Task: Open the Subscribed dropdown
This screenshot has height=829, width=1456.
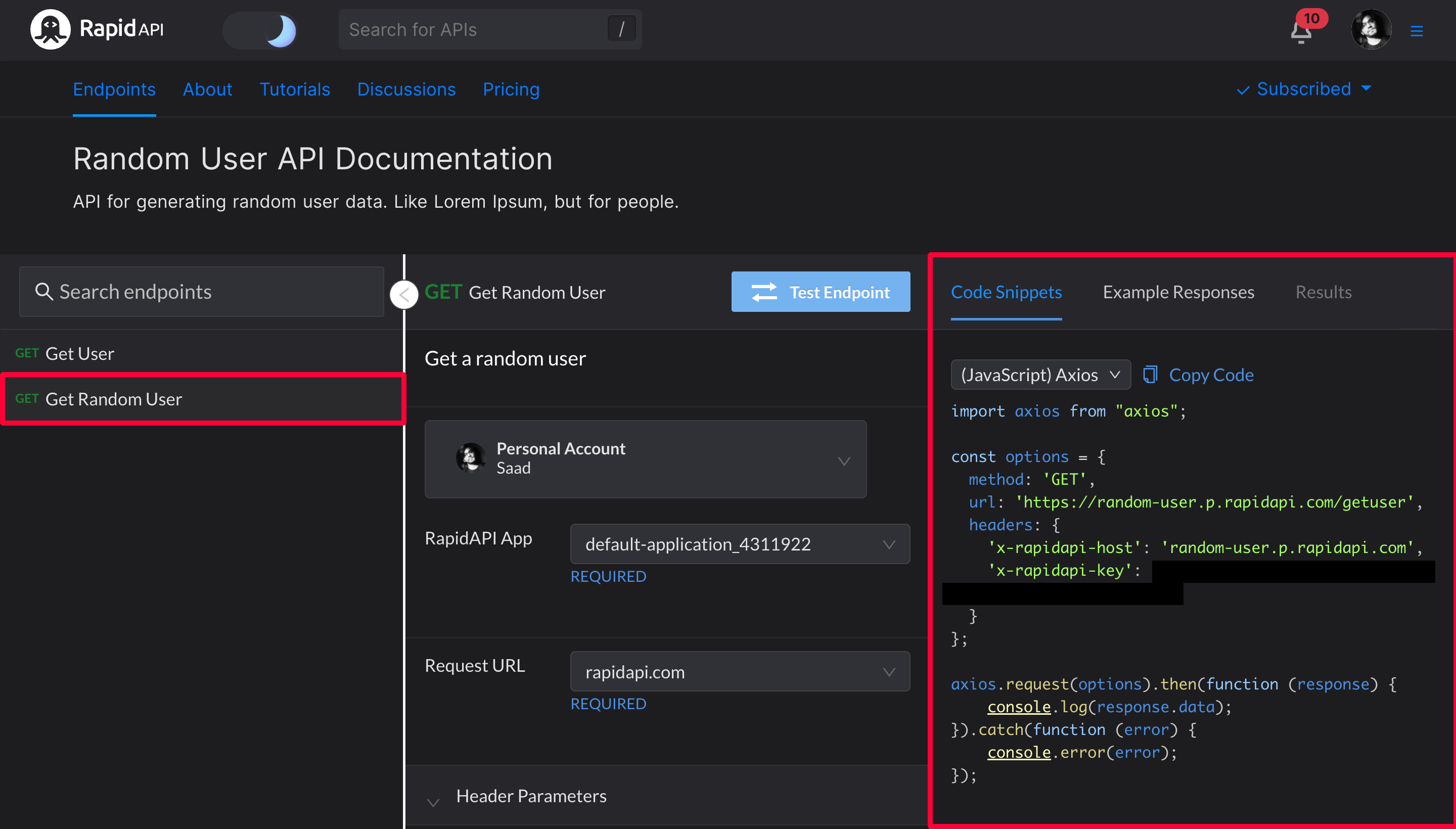Action: pyautogui.click(x=1304, y=89)
